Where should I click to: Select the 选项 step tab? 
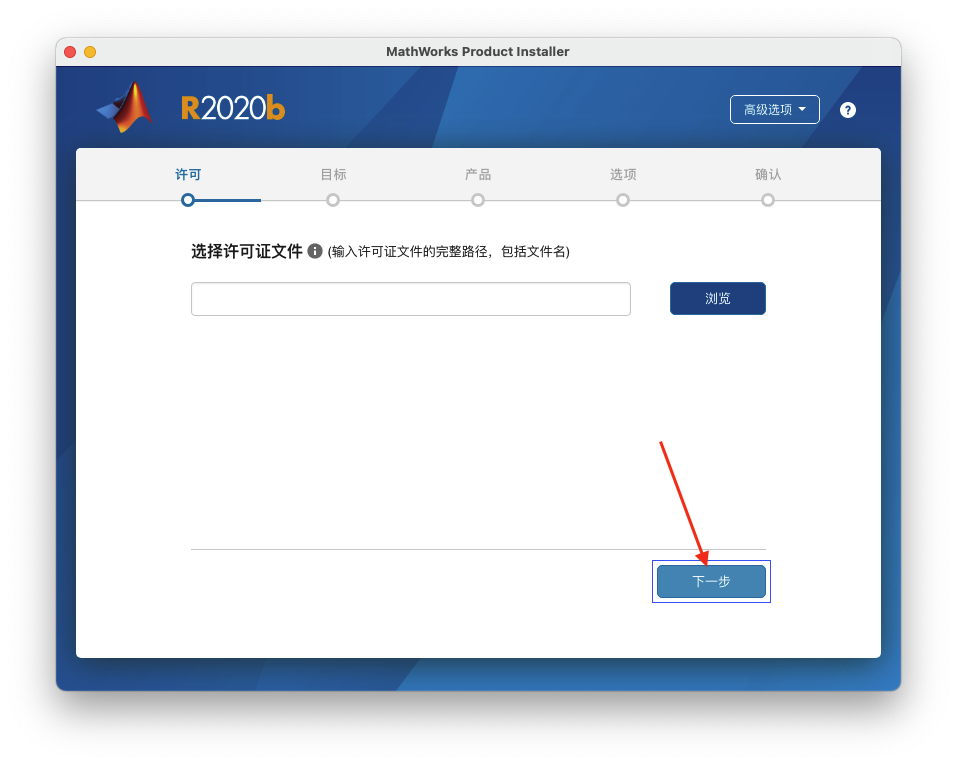click(623, 175)
